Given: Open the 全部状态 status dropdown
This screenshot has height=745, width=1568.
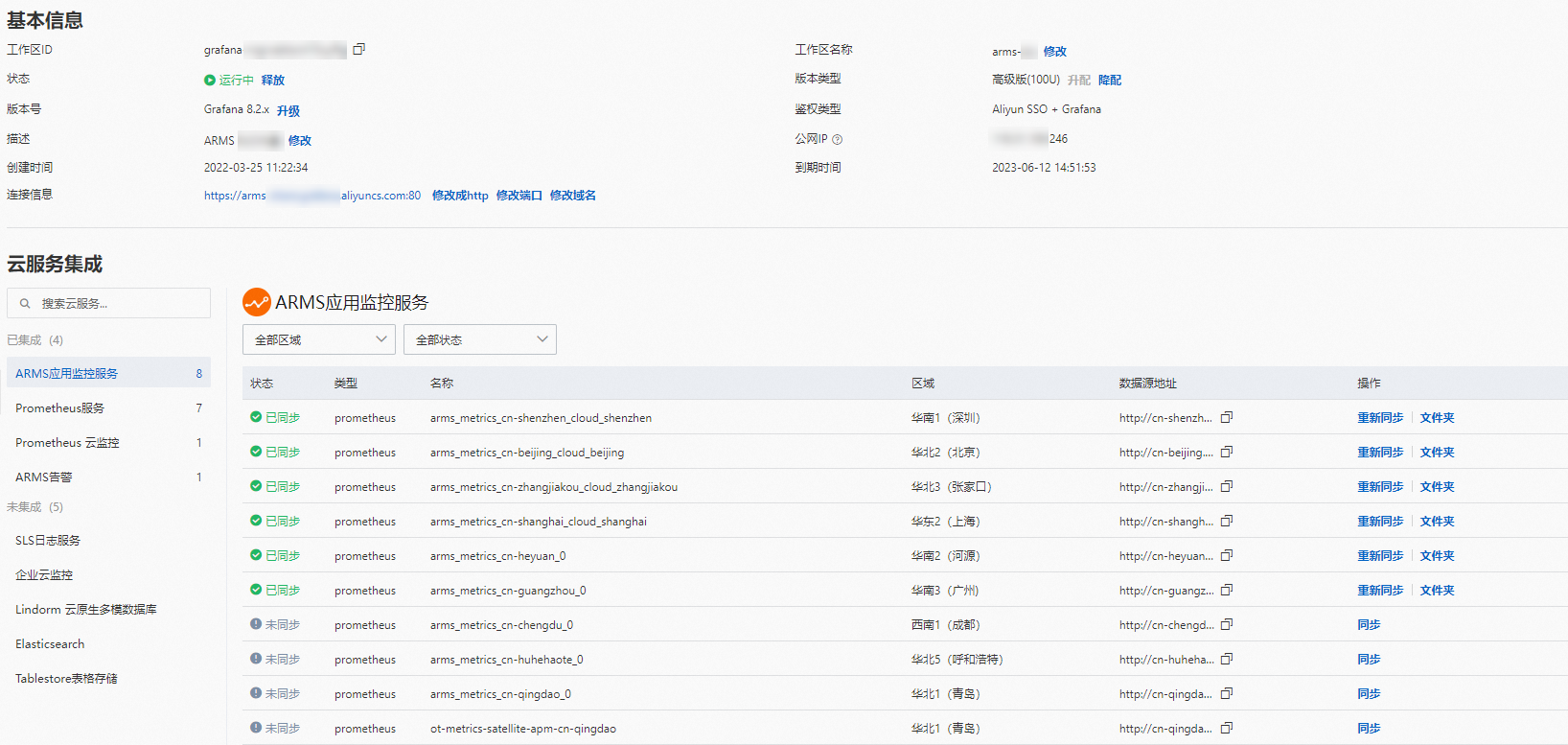Looking at the screenshot, I should pos(480,339).
